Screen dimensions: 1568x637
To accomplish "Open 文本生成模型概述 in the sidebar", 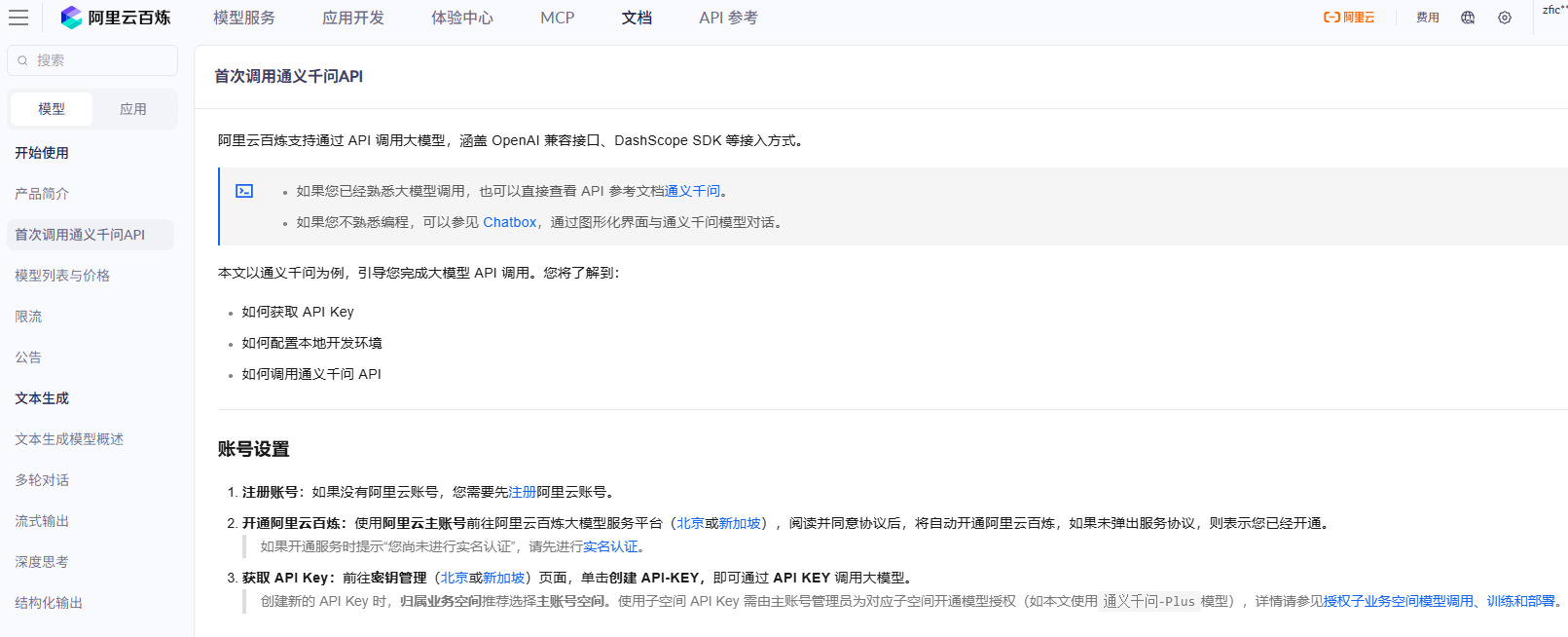I will [69, 439].
